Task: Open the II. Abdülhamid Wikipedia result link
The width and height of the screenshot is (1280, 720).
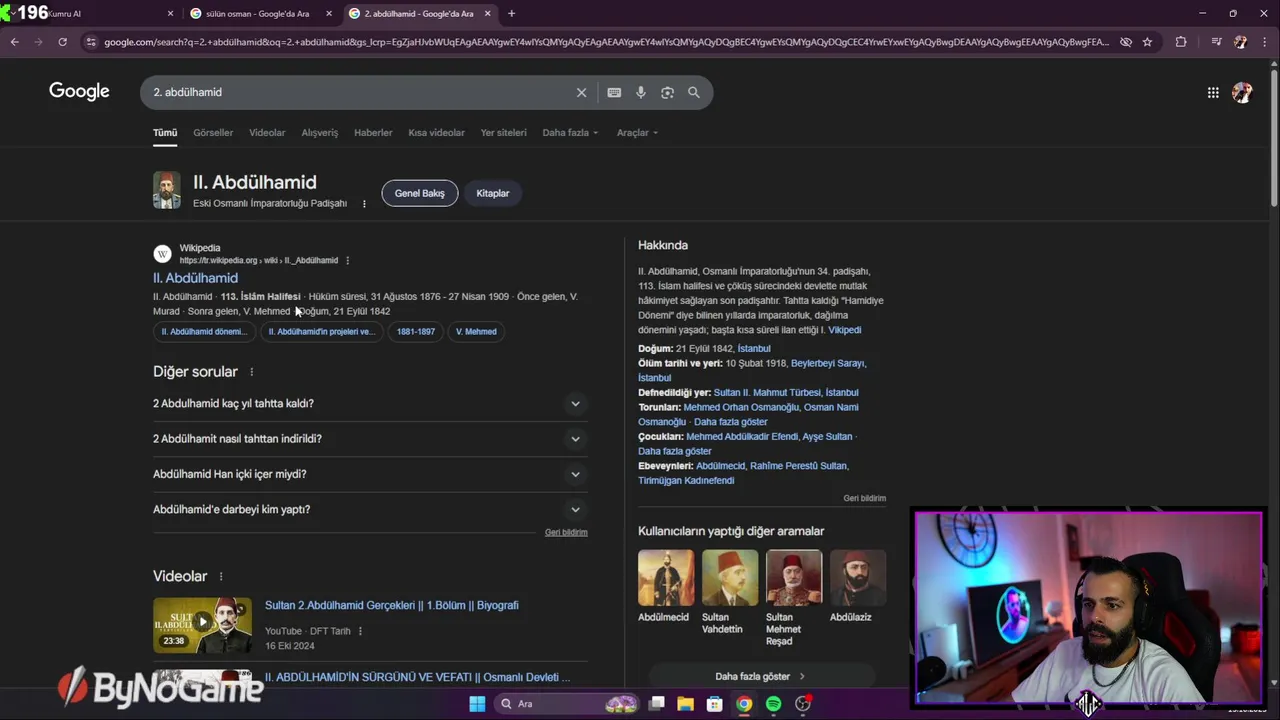Action: tap(195, 278)
